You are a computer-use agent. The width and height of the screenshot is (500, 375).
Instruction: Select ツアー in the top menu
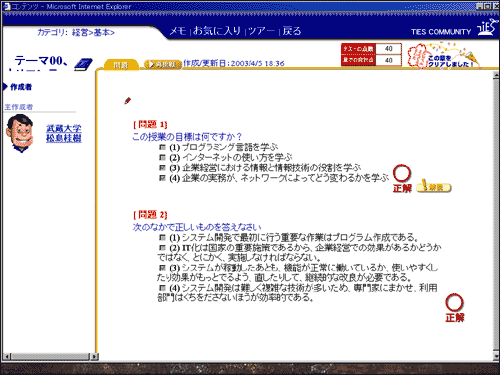(x=261, y=31)
